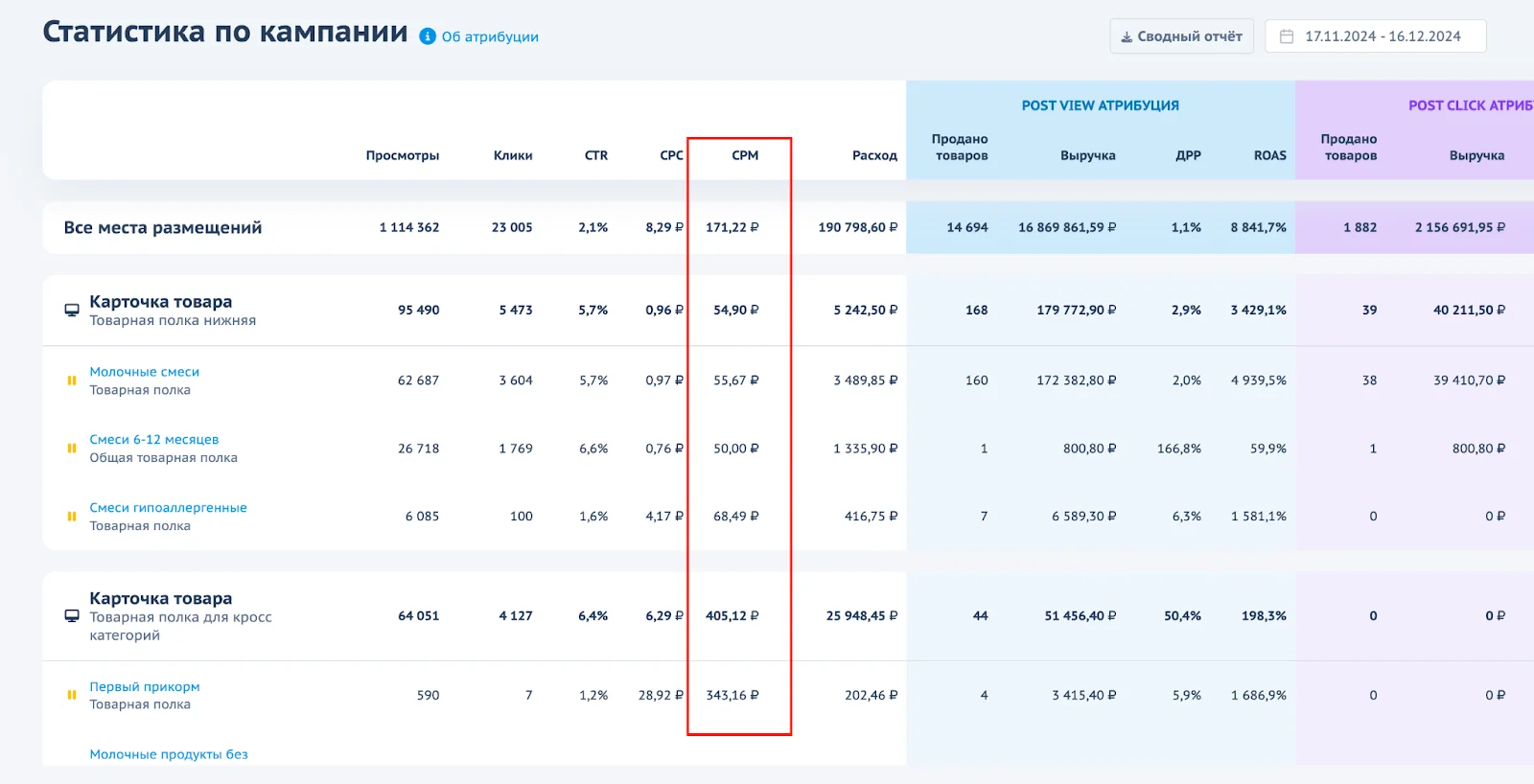Image resolution: width=1534 pixels, height=784 pixels.
Task: Open the date range 17.11.2024 - 16.12.2024 picker
Action: 1382,36
